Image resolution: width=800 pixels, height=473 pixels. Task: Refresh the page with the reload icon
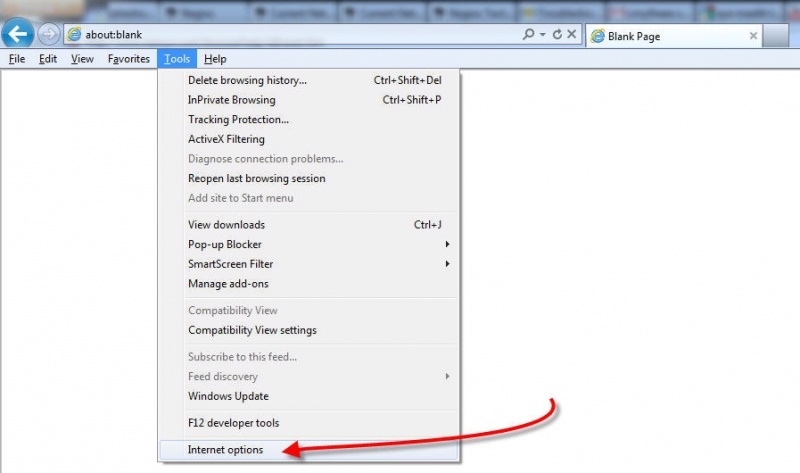pyautogui.click(x=557, y=34)
